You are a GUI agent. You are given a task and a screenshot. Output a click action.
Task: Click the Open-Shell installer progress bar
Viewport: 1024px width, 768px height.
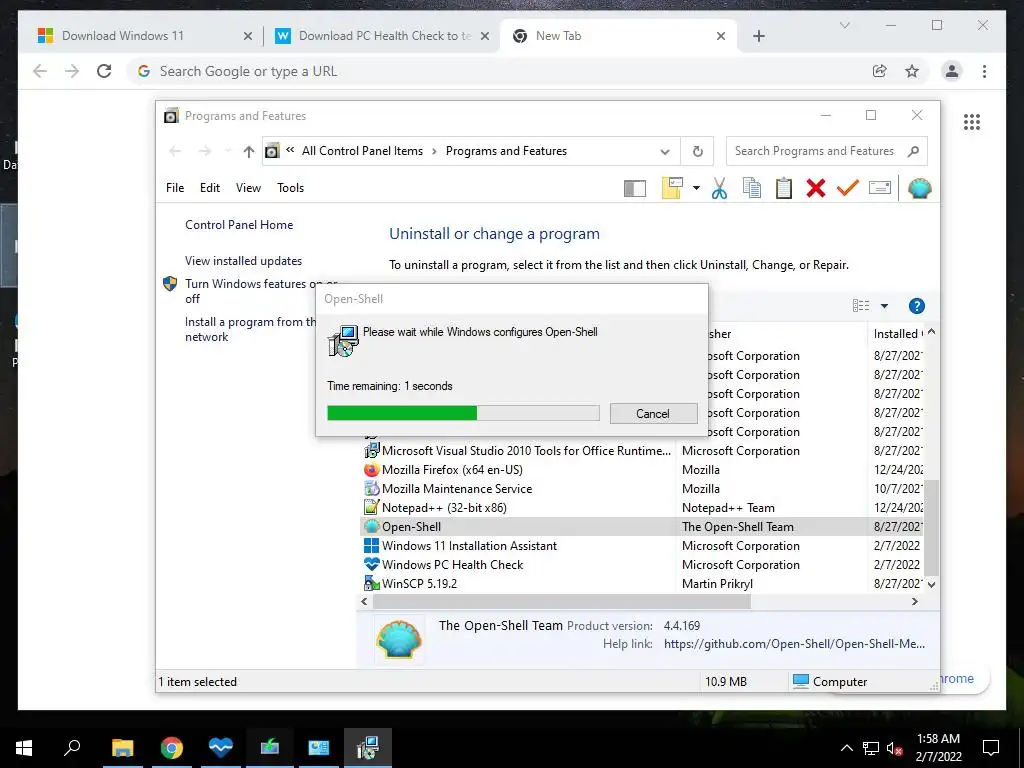(x=463, y=413)
